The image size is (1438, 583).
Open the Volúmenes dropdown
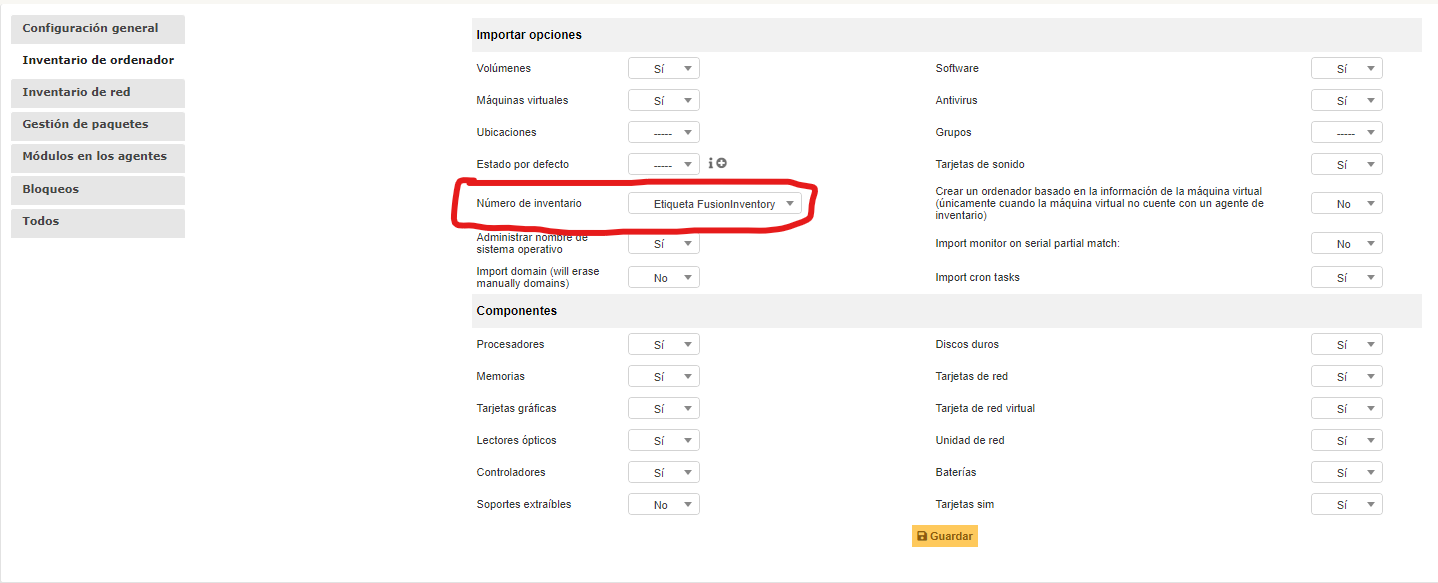663,68
